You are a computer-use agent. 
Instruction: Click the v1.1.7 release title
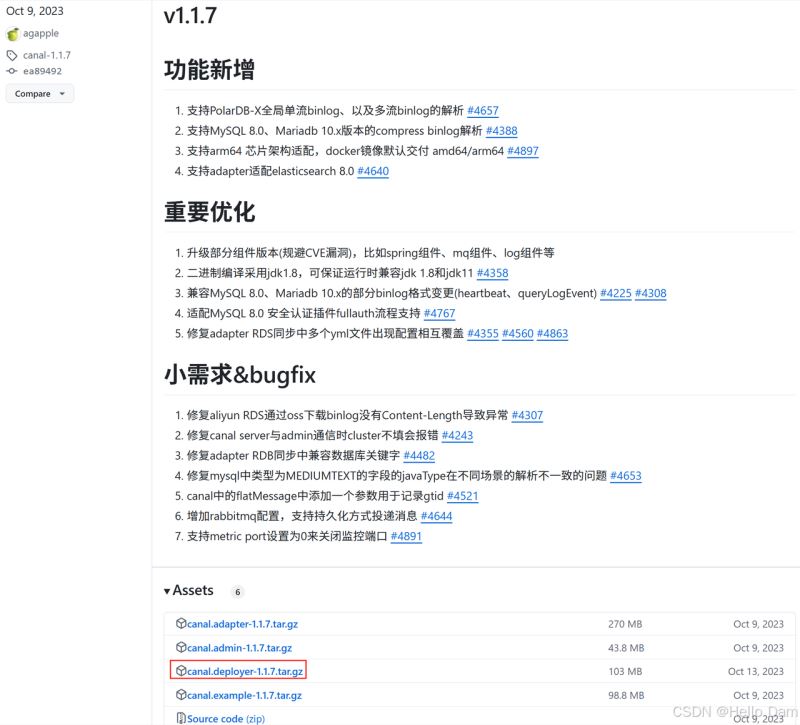190,15
